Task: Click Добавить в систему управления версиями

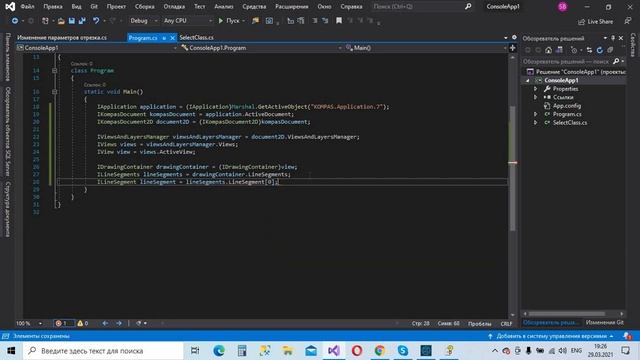Action: point(551,336)
